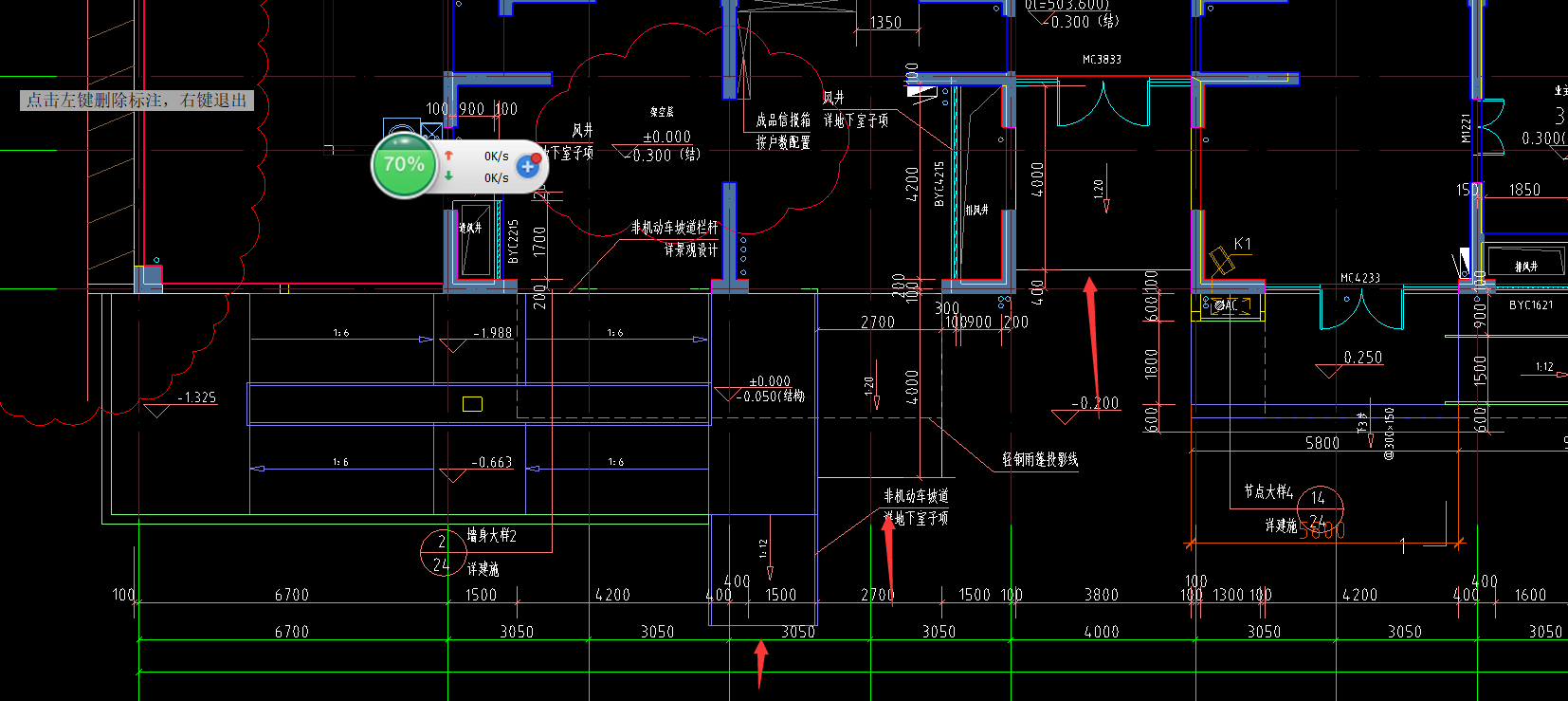Select the 0.250 elevation mark
The image size is (1568, 701).
pos(1363,358)
